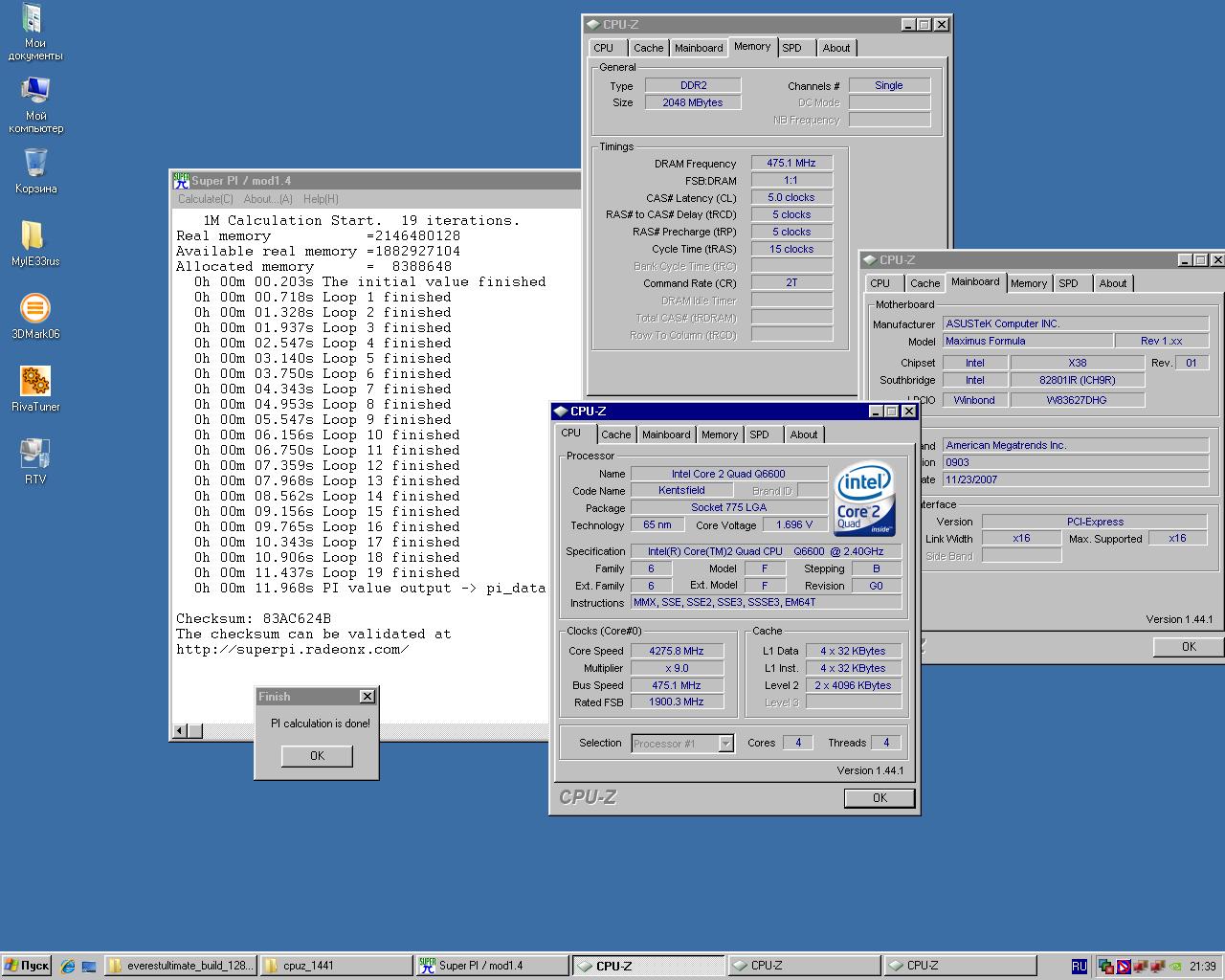The height and width of the screenshot is (980, 1225).
Task: Select Memory tab in CPU-Z Mainboard window
Action: click(1029, 283)
